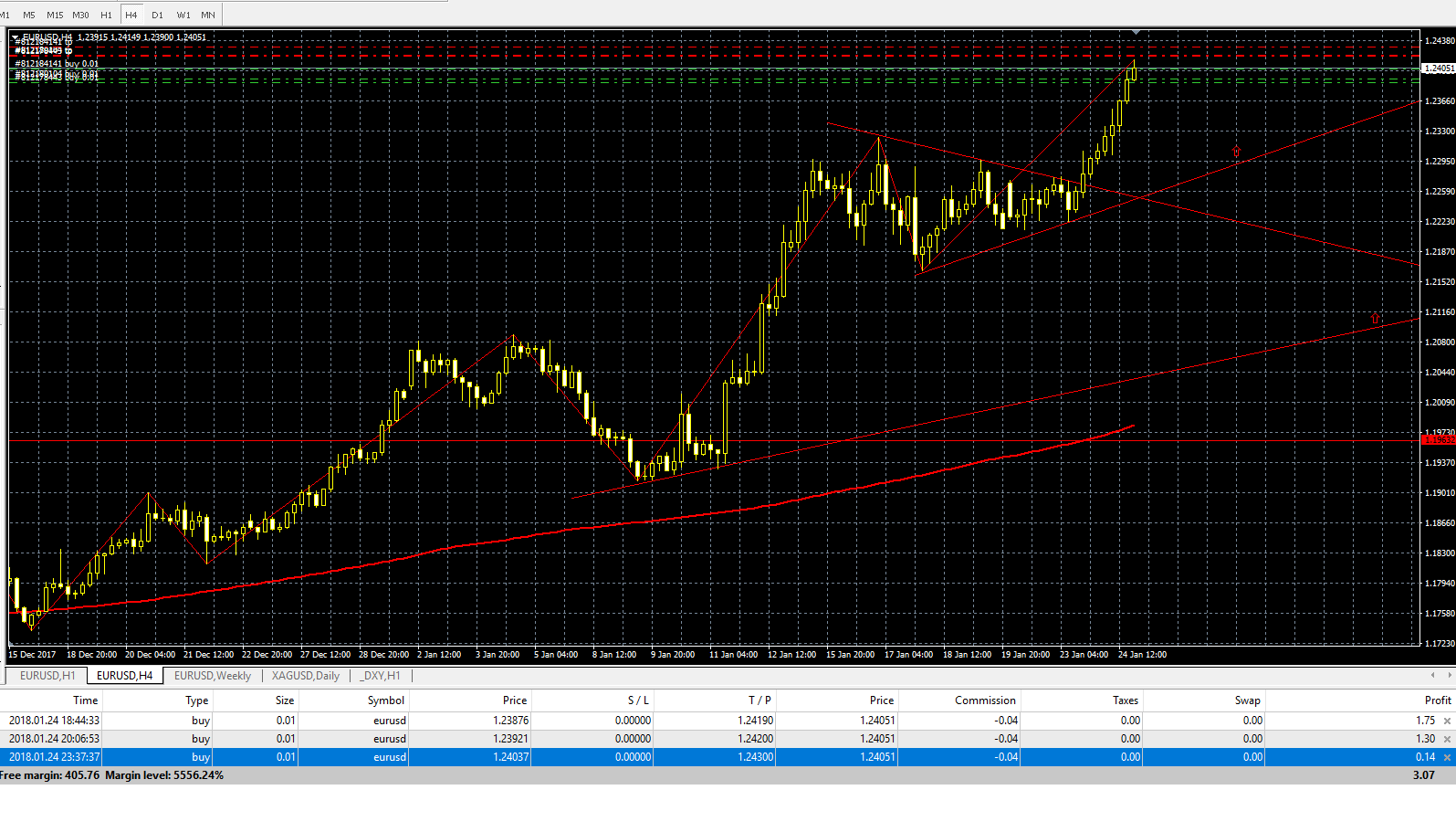The height and width of the screenshot is (832, 1456).
Task: Select the H1 timeframe button
Action: tap(106, 15)
